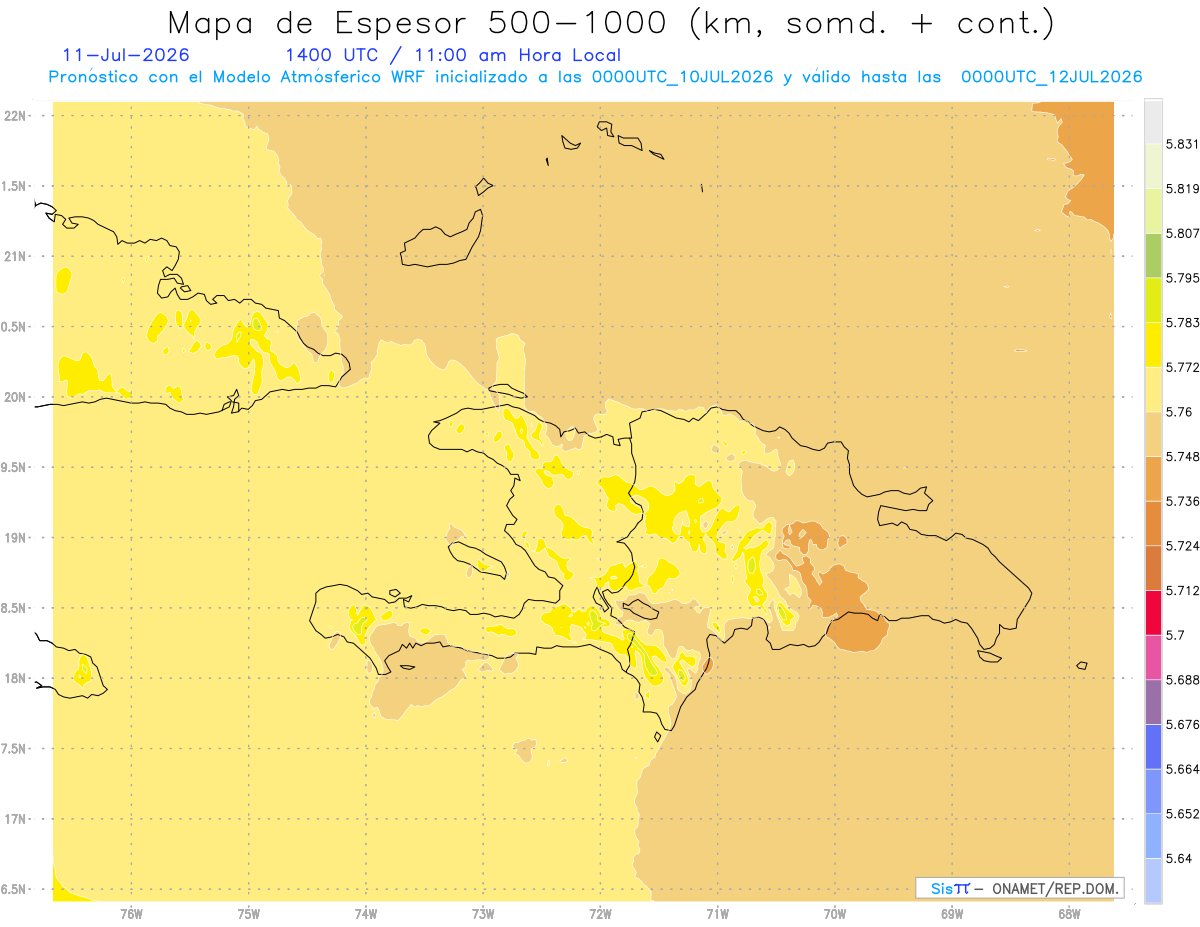
Task: Click the longitude label 72W
Action: tap(600, 915)
